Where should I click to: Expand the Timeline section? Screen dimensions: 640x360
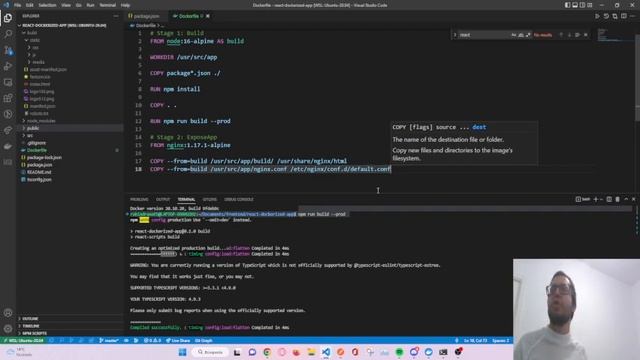click(31, 326)
